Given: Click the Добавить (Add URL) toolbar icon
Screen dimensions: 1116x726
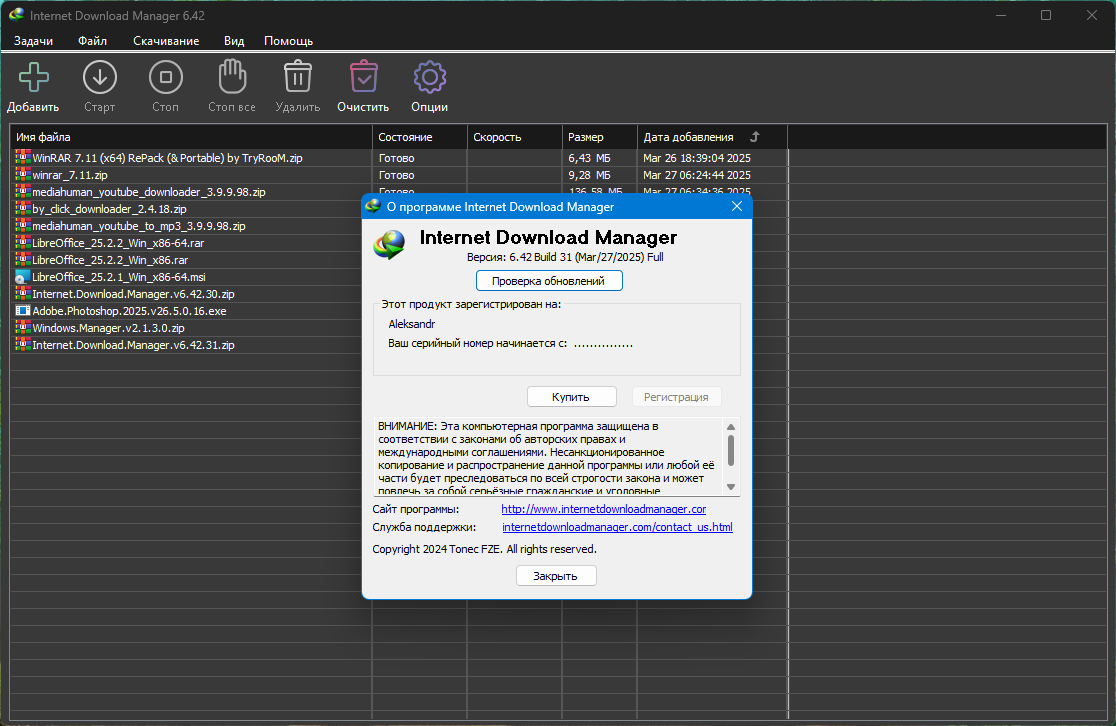Looking at the screenshot, I should coord(33,77).
